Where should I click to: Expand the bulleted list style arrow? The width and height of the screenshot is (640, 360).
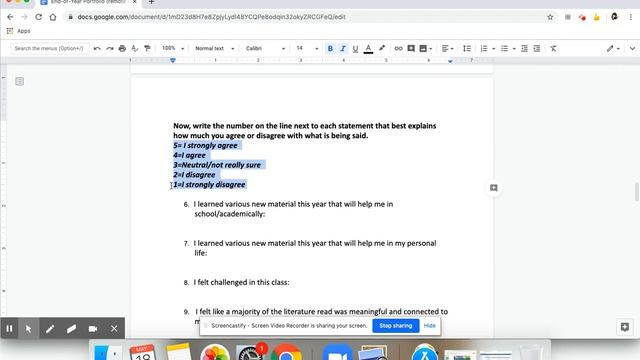point(514,49)
